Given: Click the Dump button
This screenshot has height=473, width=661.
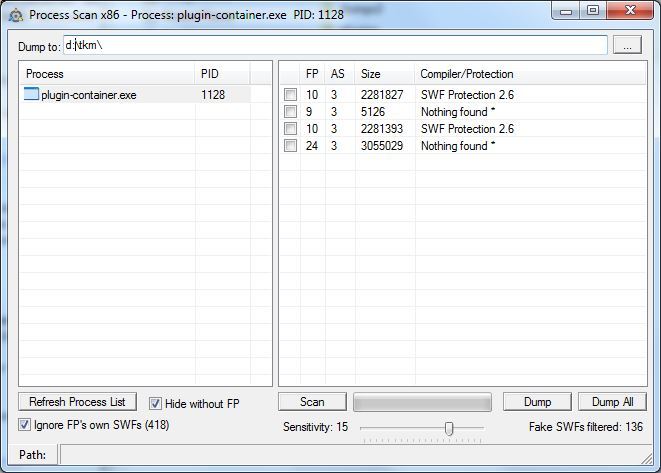Looking at the screenshot, I should click(537, 402).
